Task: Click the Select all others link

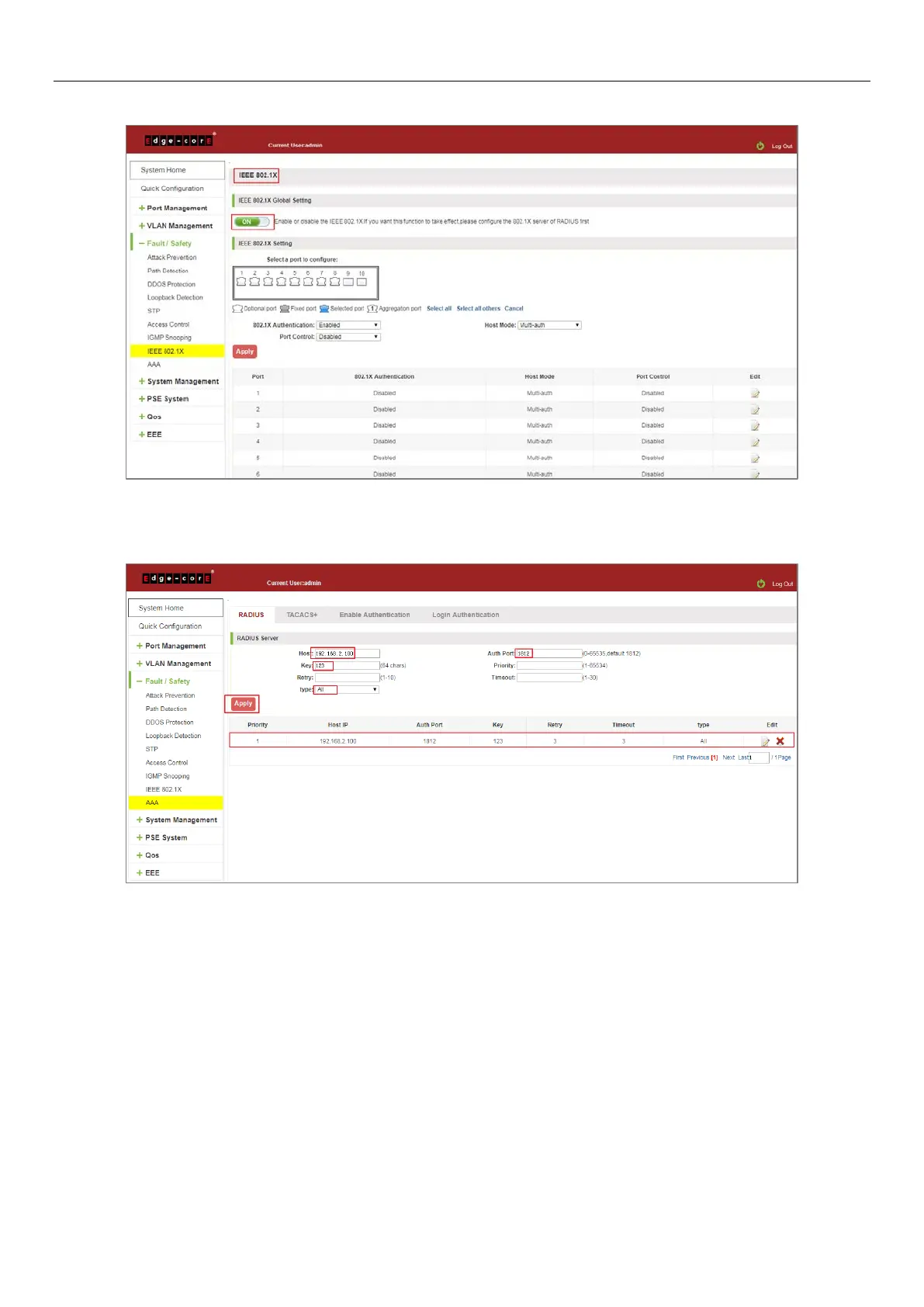Action: click(479, 309)
